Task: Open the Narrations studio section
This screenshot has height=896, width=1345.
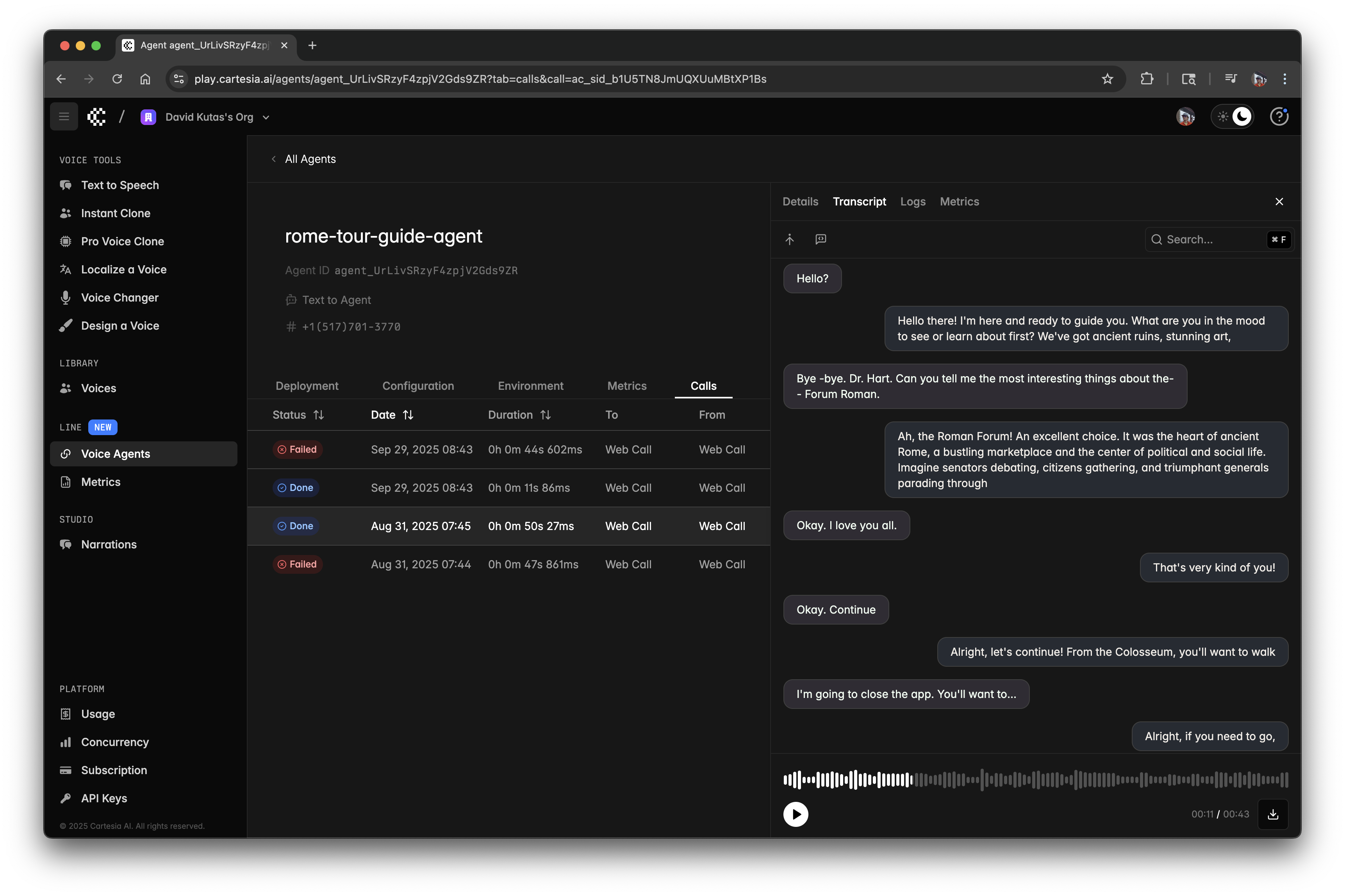Action: [x=109, y=544]
